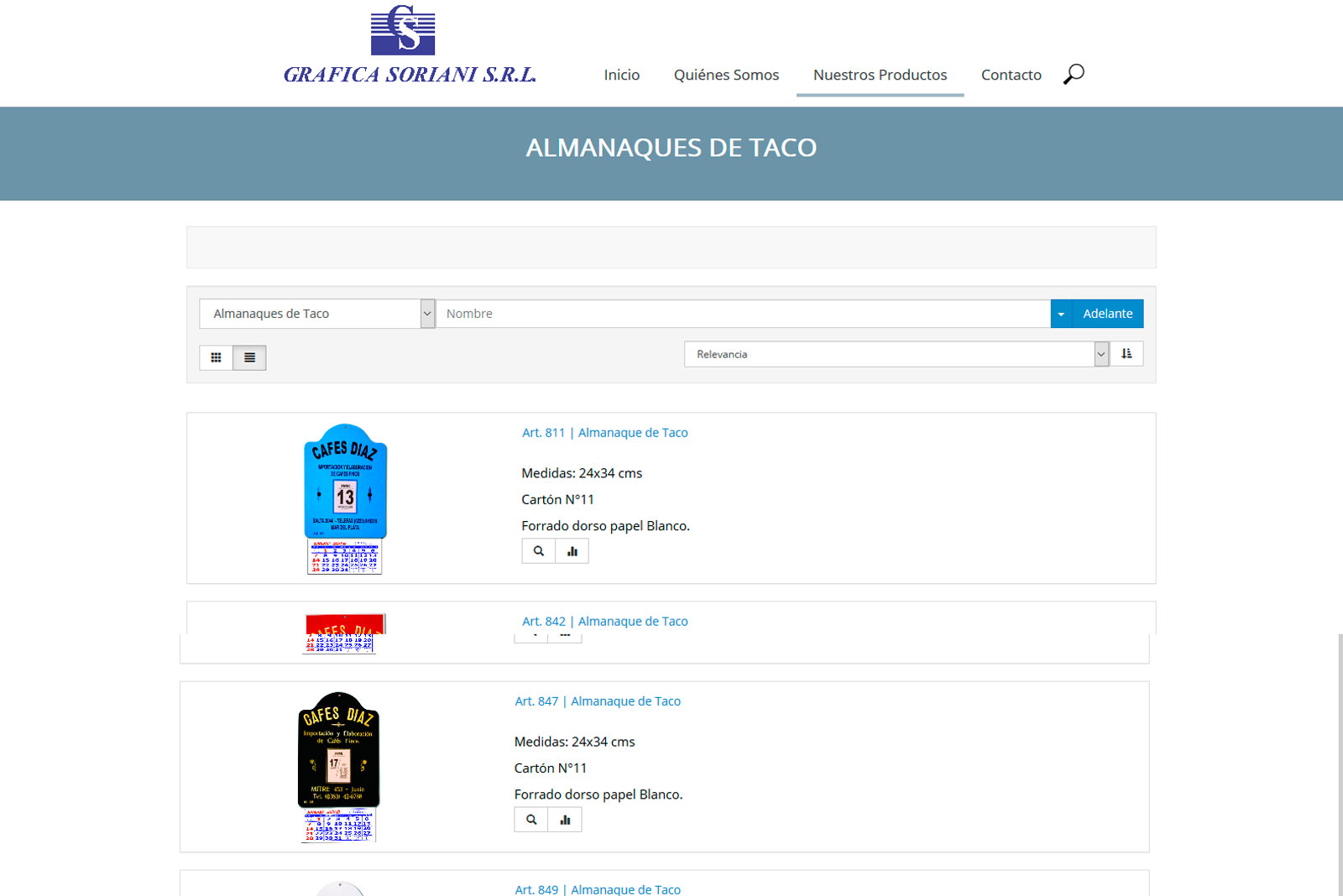Click the Adelante search button

click(1108, 314)
